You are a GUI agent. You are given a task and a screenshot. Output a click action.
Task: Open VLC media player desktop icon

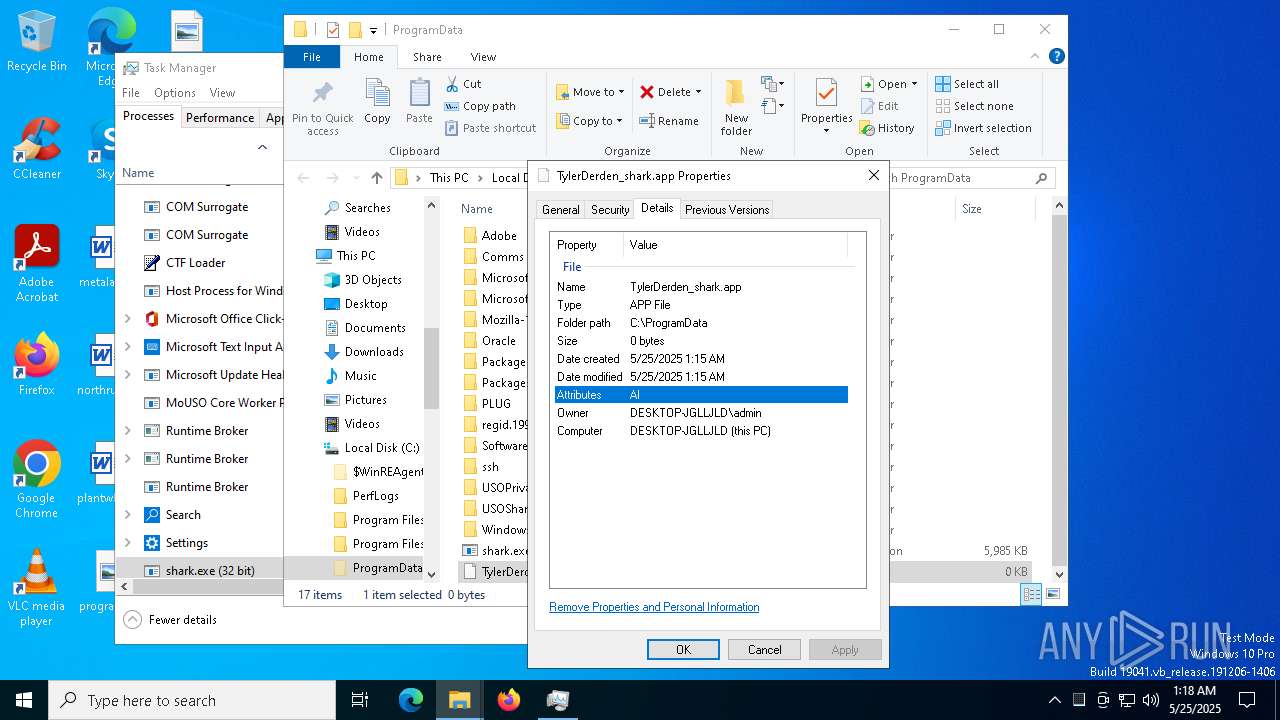36,588
